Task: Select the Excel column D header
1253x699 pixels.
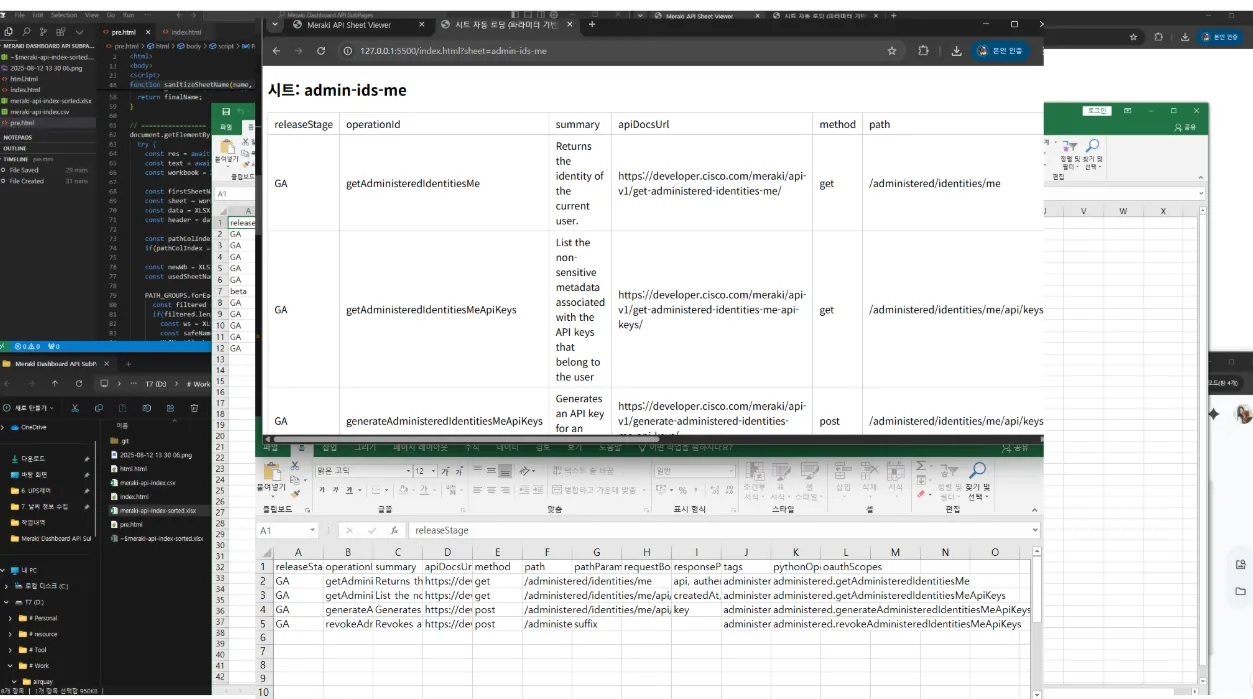Action: [x=447, y=552]
